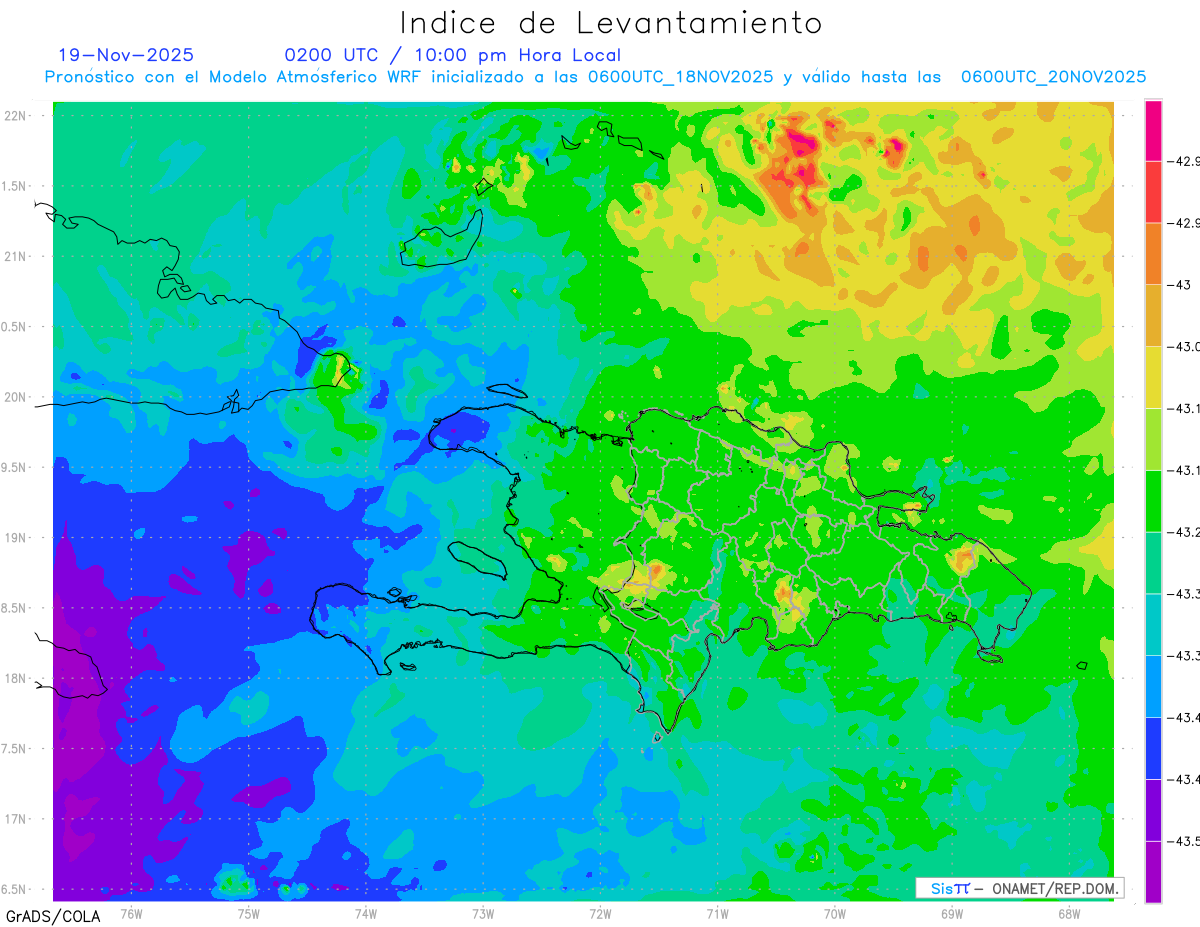
Task: Click the '-43.0' legend value label
Action: click(1185, 347)
